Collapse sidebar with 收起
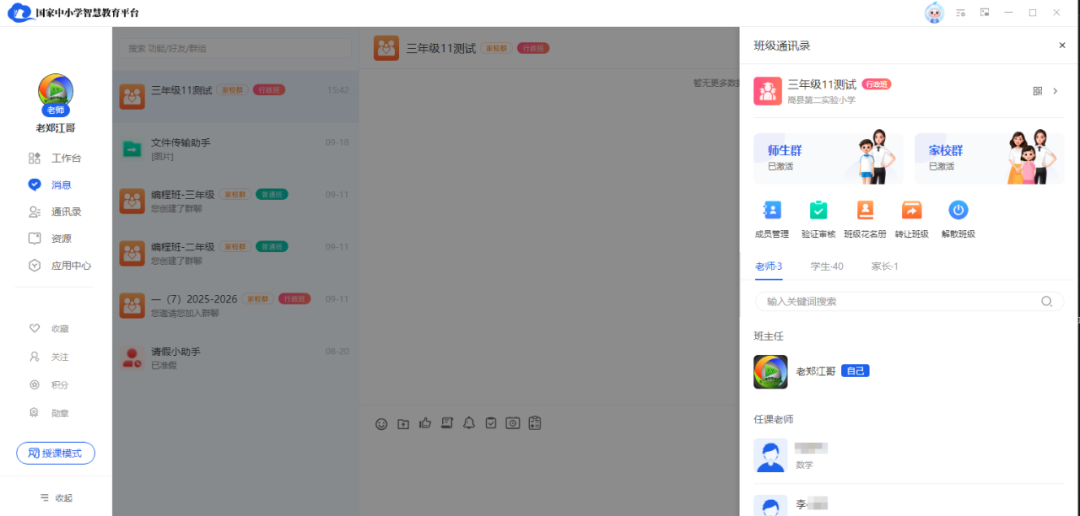The height and width of the screenshot is (516, 1080). click(56, 497)
